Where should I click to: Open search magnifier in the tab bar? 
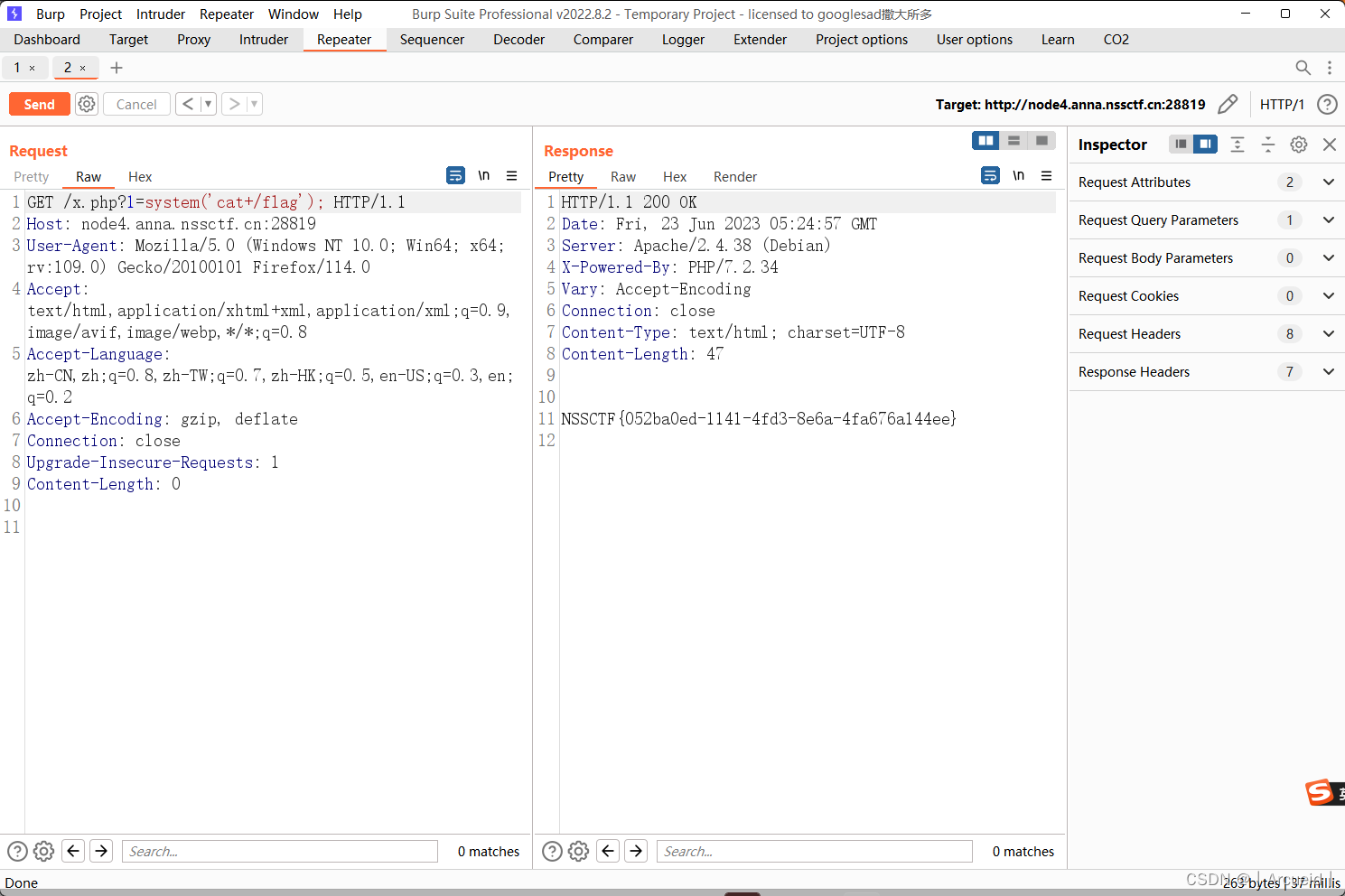point(1303,68)
